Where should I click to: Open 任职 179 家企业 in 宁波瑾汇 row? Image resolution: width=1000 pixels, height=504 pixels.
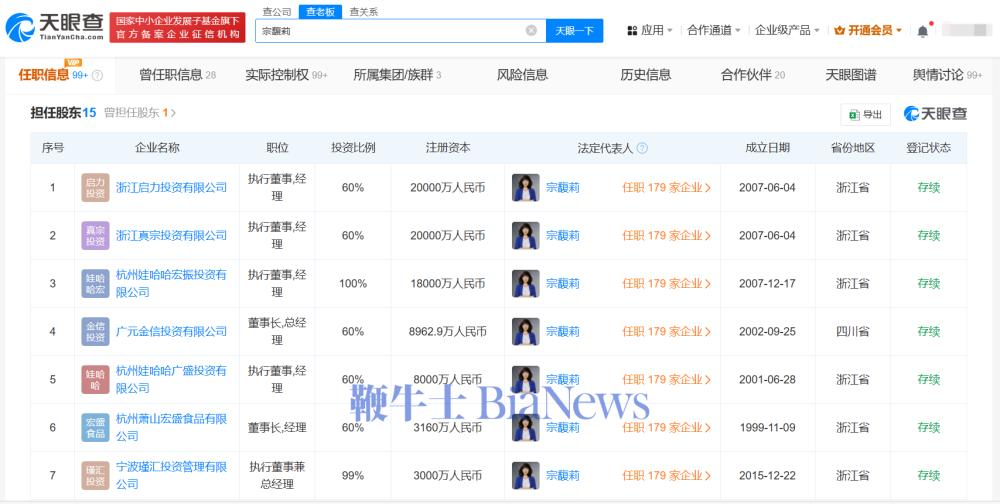pos(666,475)
